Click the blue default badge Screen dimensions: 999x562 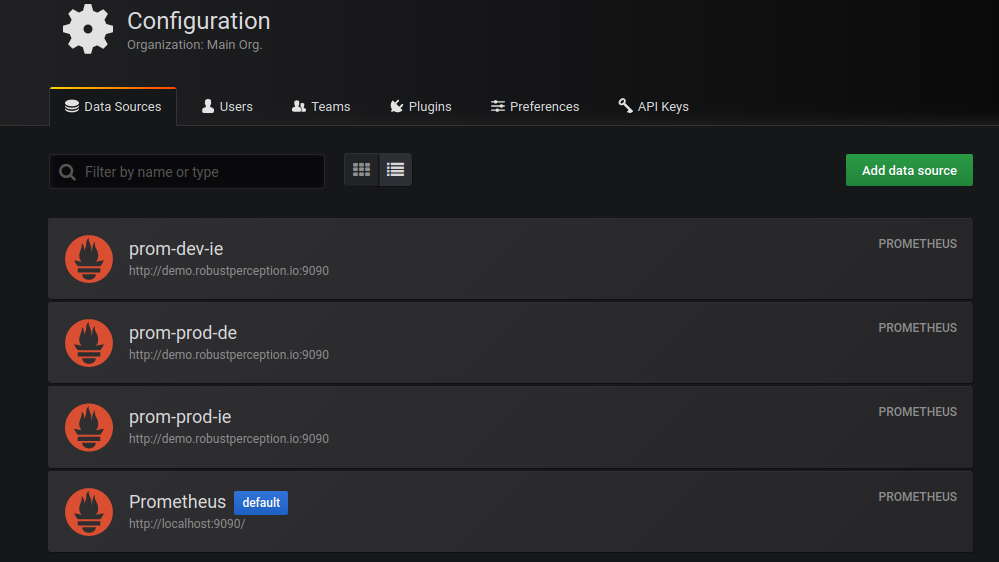point(261,503)
